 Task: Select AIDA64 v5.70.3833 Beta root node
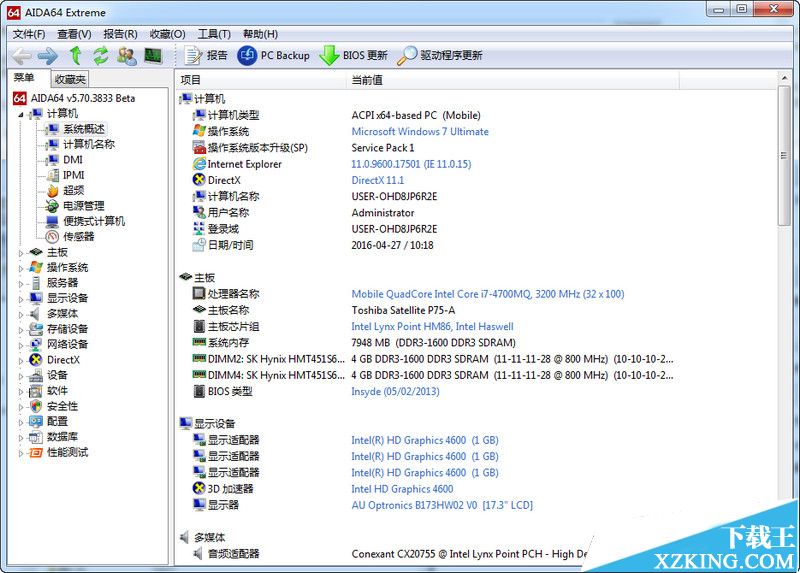[83, 98]
